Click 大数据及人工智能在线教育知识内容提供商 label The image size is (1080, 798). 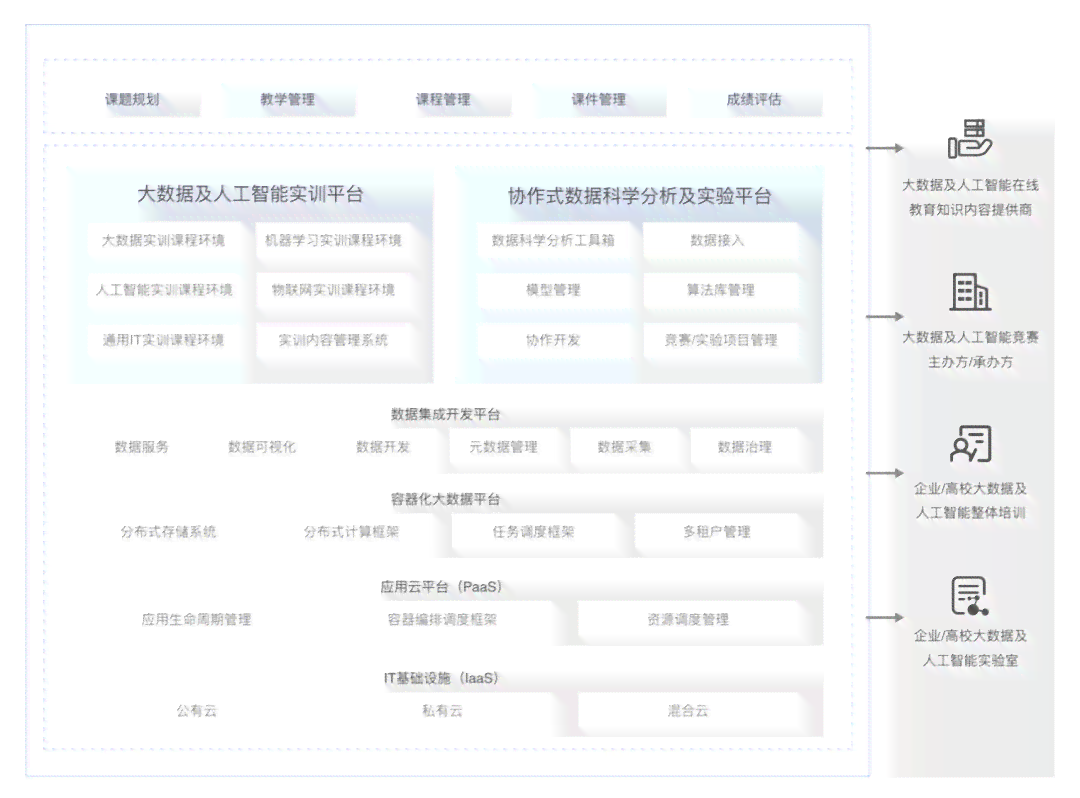[x=970, y=198]
